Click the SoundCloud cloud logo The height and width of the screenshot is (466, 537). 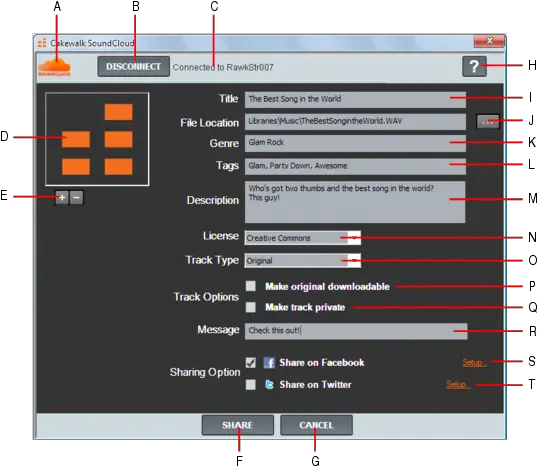(54, 67)
